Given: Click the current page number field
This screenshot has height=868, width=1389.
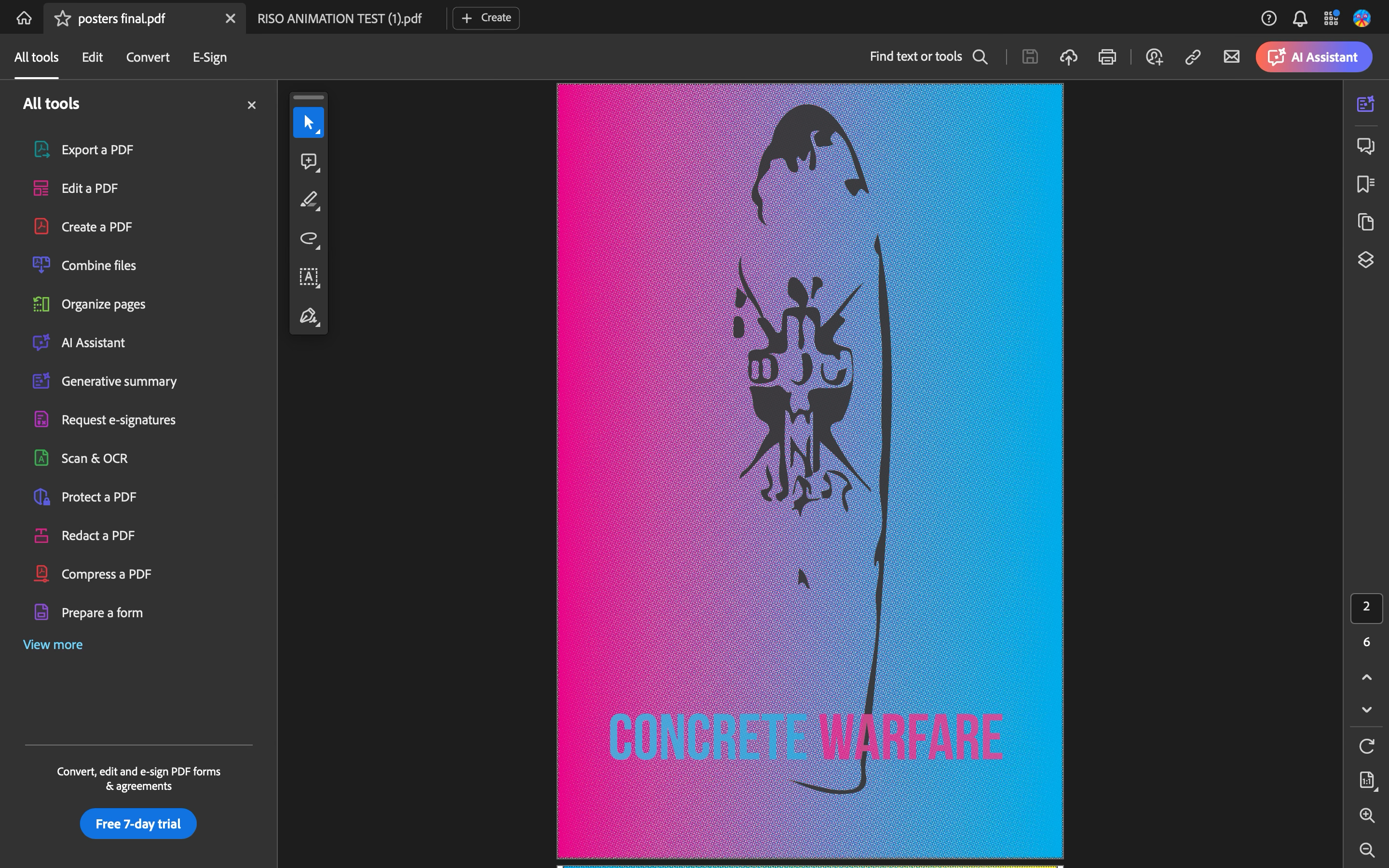Looking at the screenshot, I should [x=1366, y=608].
